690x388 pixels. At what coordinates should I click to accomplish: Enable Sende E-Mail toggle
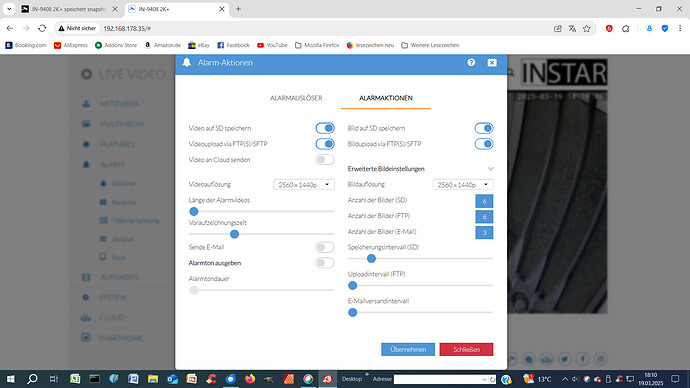click(x=325, y=247)
